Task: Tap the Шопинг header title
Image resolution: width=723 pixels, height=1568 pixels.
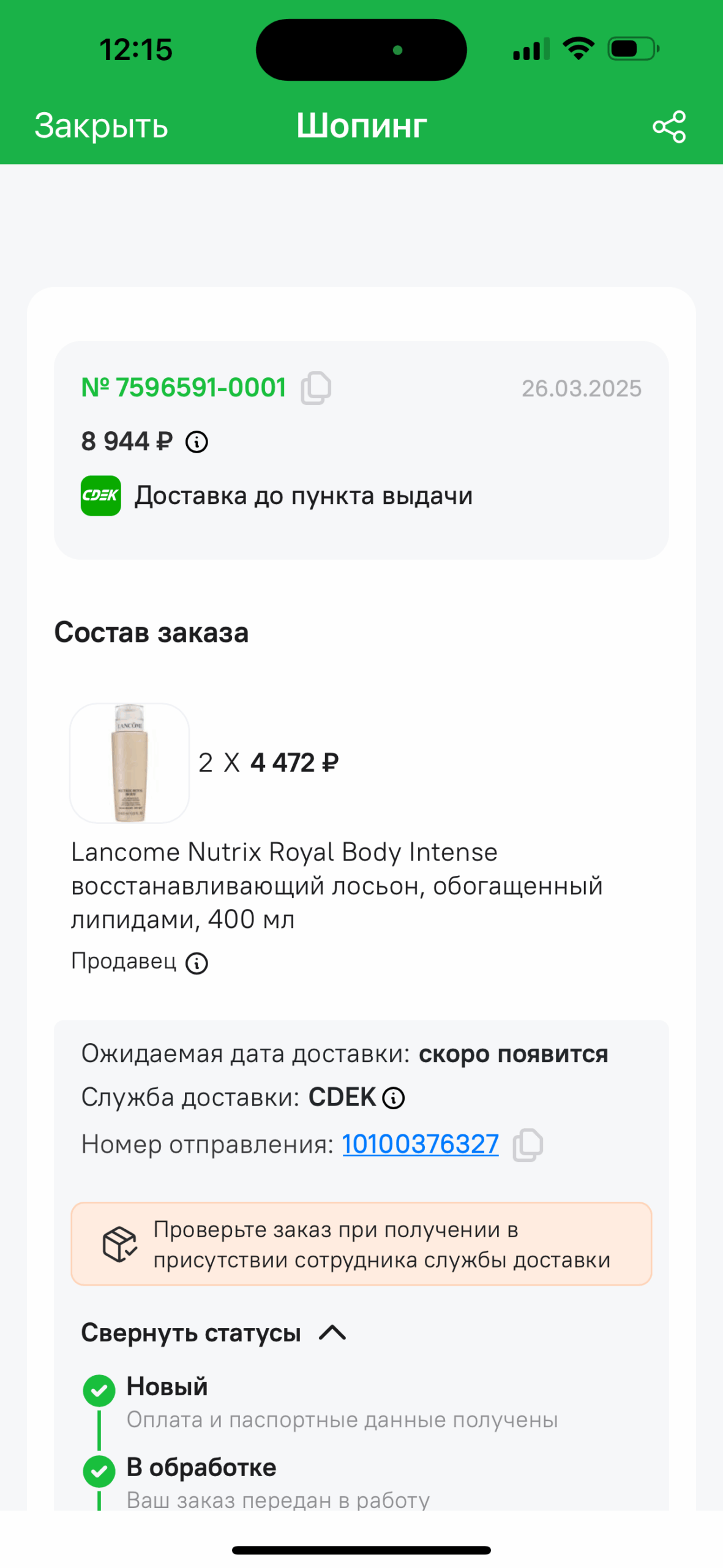Action: click(x=361, y=126)
